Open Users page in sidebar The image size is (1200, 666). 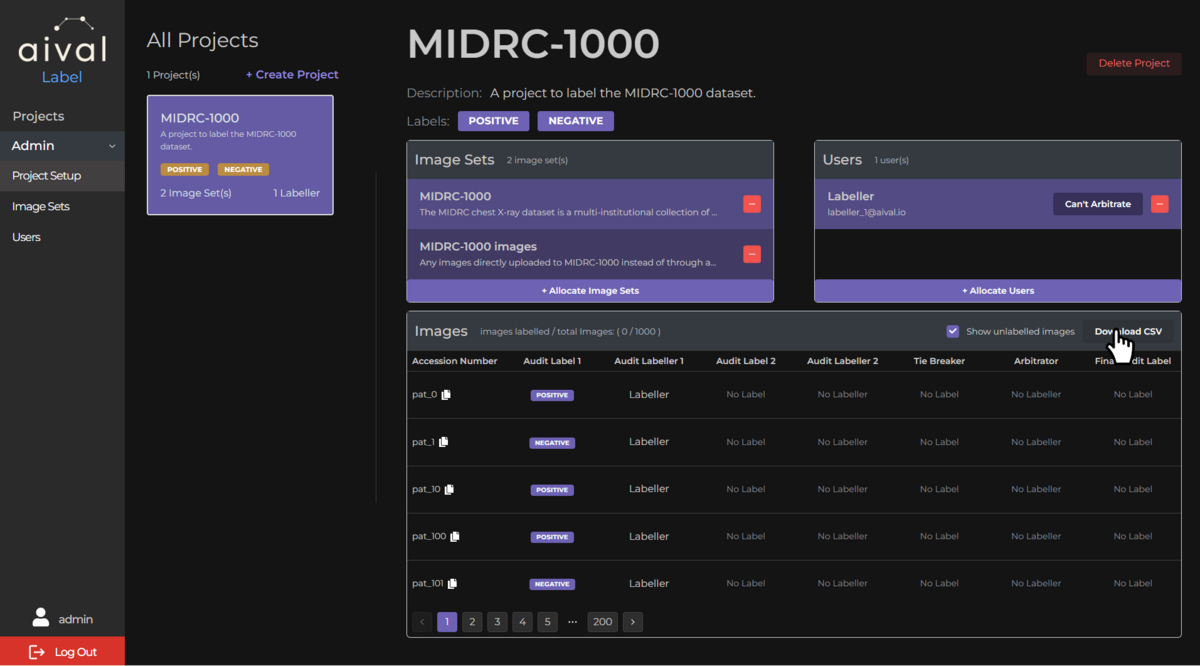26,238
